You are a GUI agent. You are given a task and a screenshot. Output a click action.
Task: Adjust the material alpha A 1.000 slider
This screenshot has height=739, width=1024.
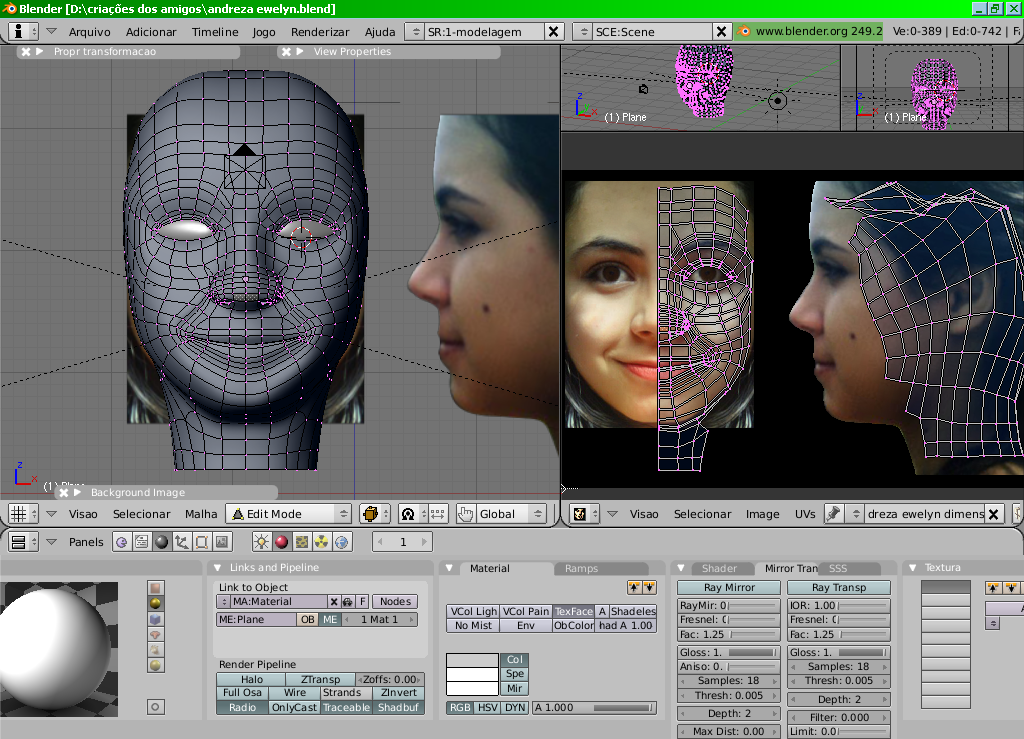pyautogui.click(x=594, y=708)
